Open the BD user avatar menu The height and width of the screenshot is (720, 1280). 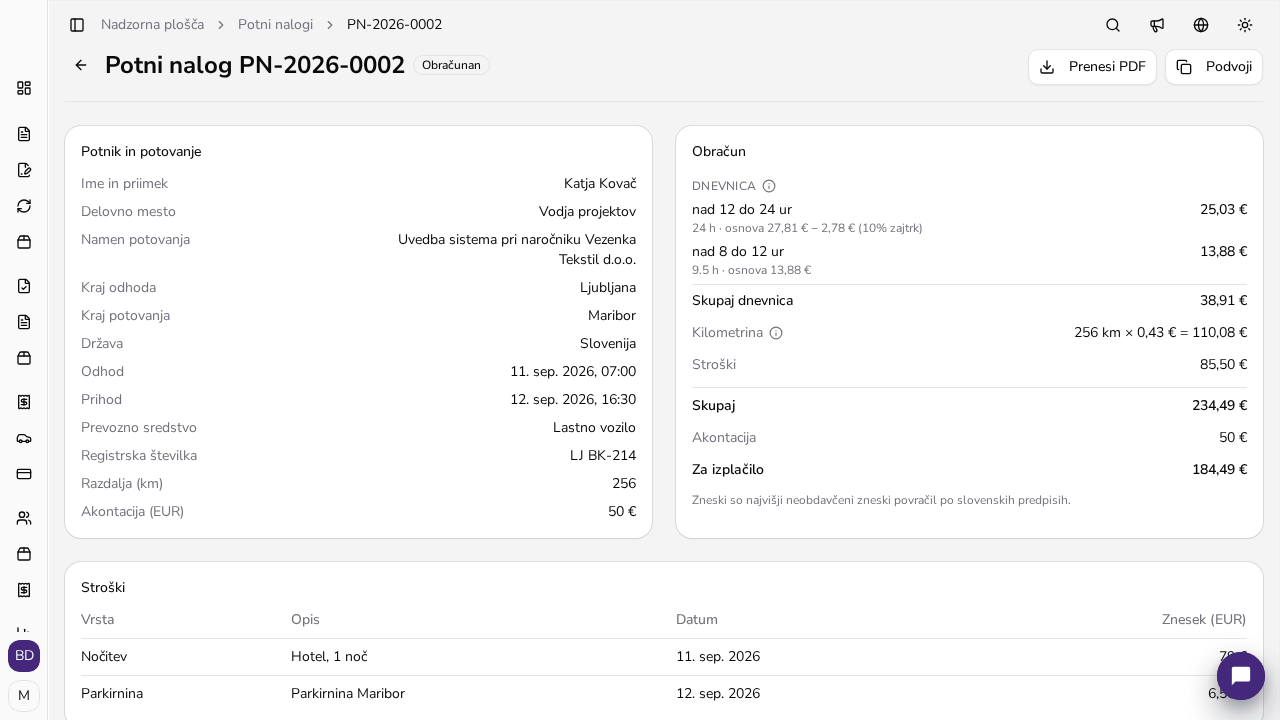pos(24,656)
